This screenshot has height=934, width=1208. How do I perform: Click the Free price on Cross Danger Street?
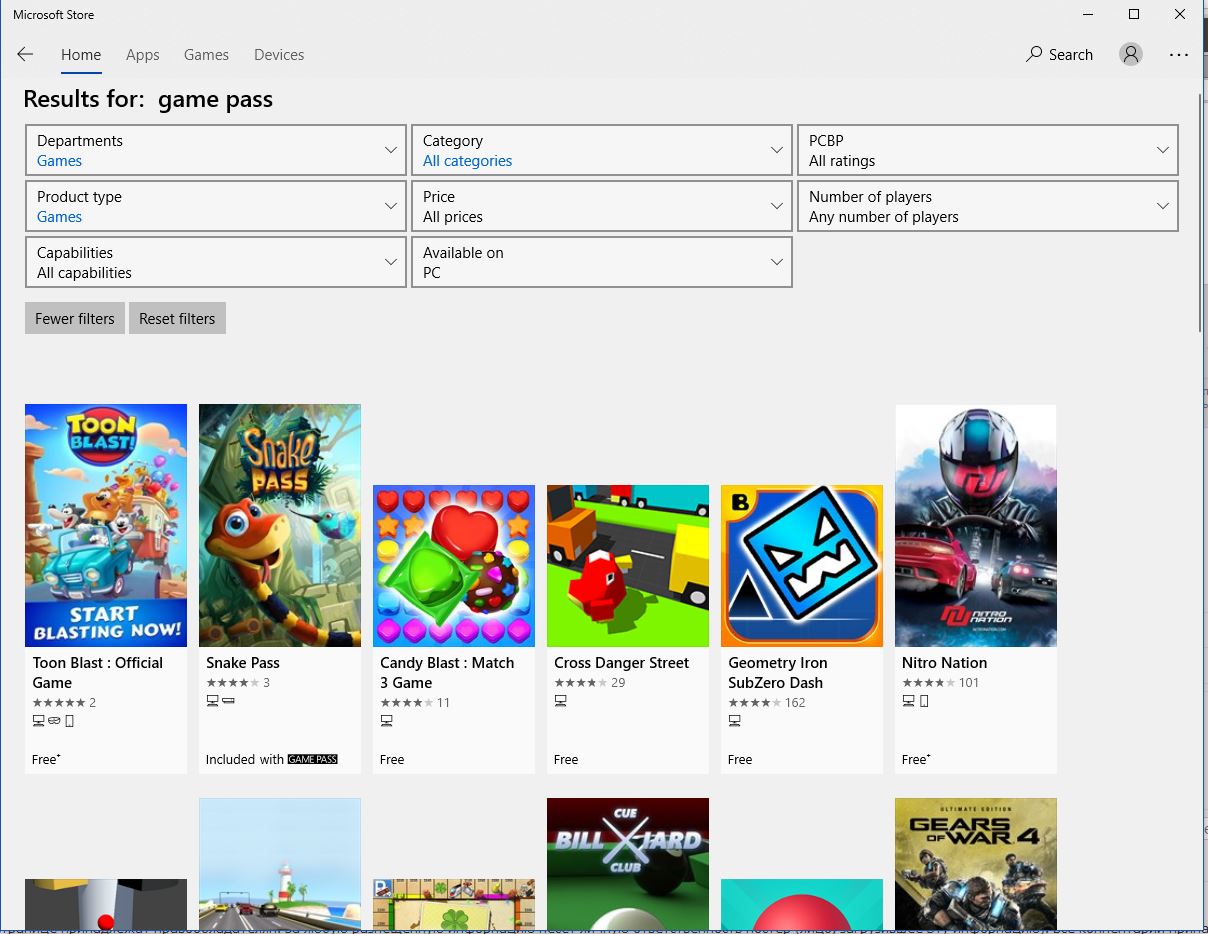pyautogui.click(x=566, y=759)
